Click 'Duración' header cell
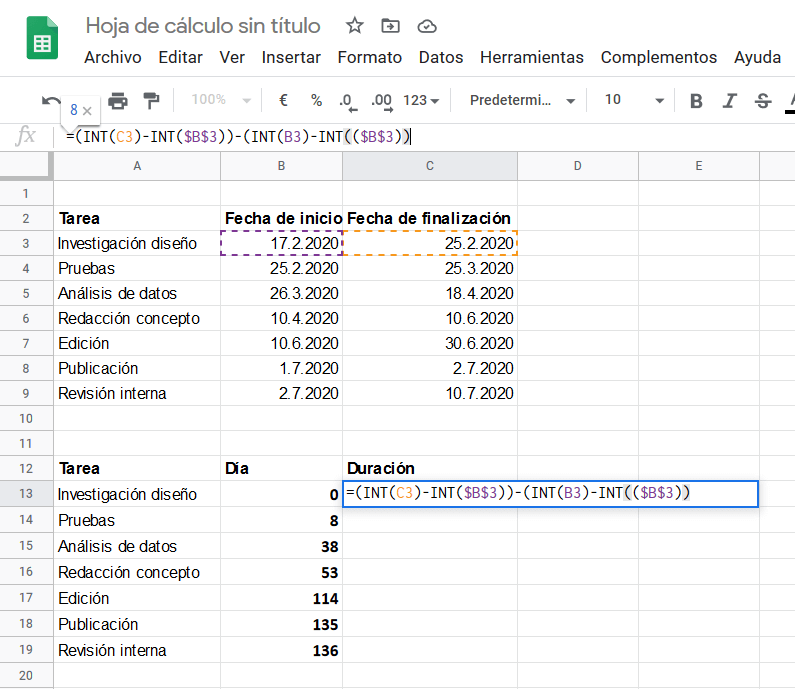795x689 pixels. 430,468
